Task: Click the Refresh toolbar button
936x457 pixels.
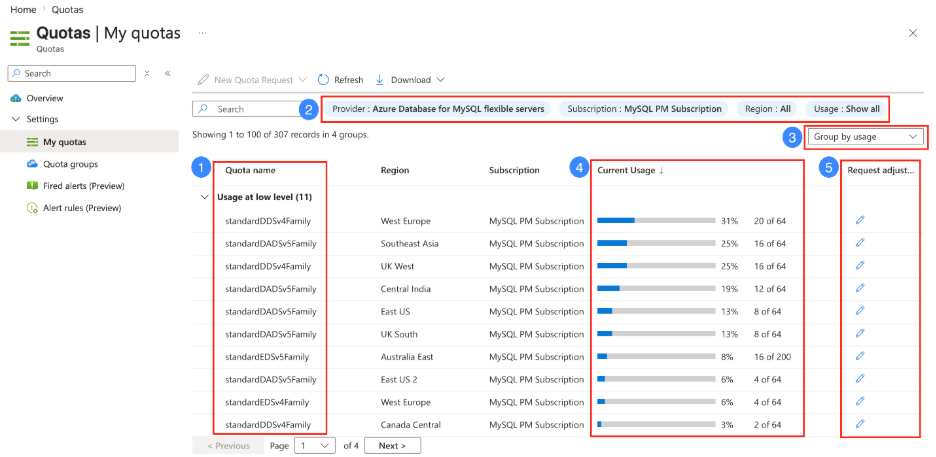Action: [340, 80]
